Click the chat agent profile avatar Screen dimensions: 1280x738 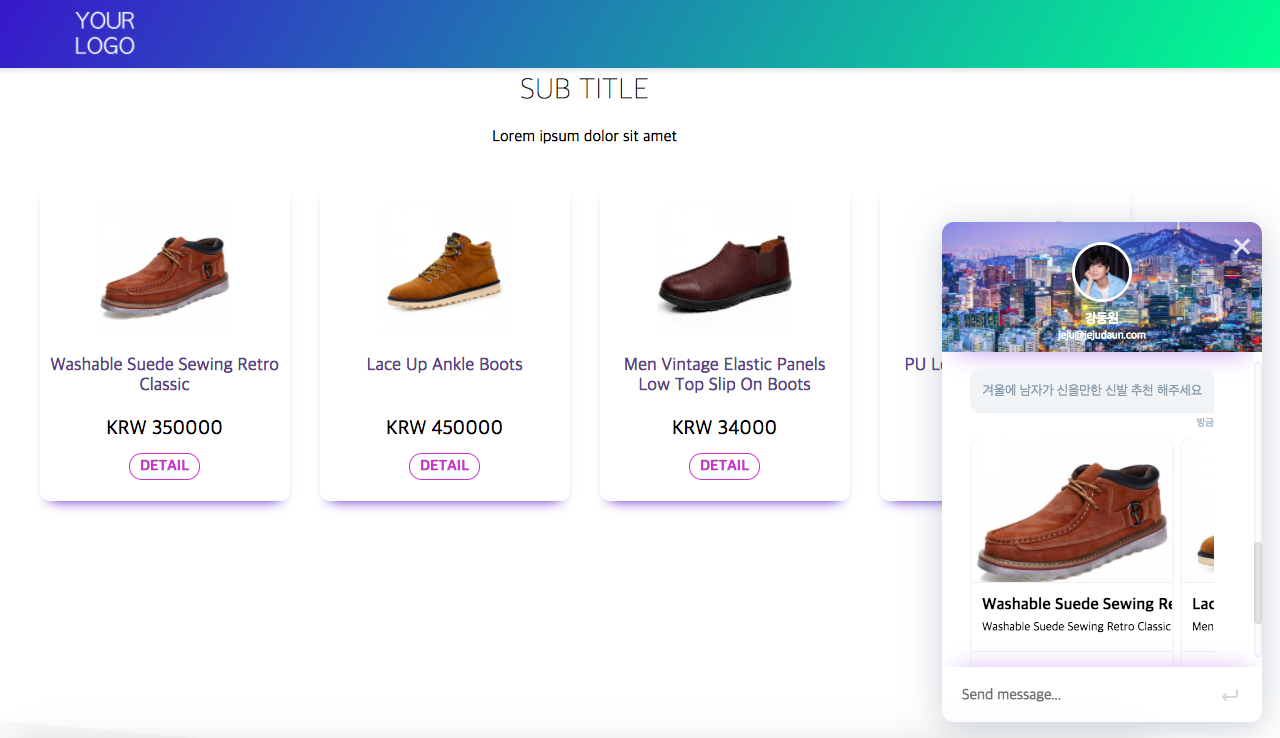click(x=1101, y=272)
